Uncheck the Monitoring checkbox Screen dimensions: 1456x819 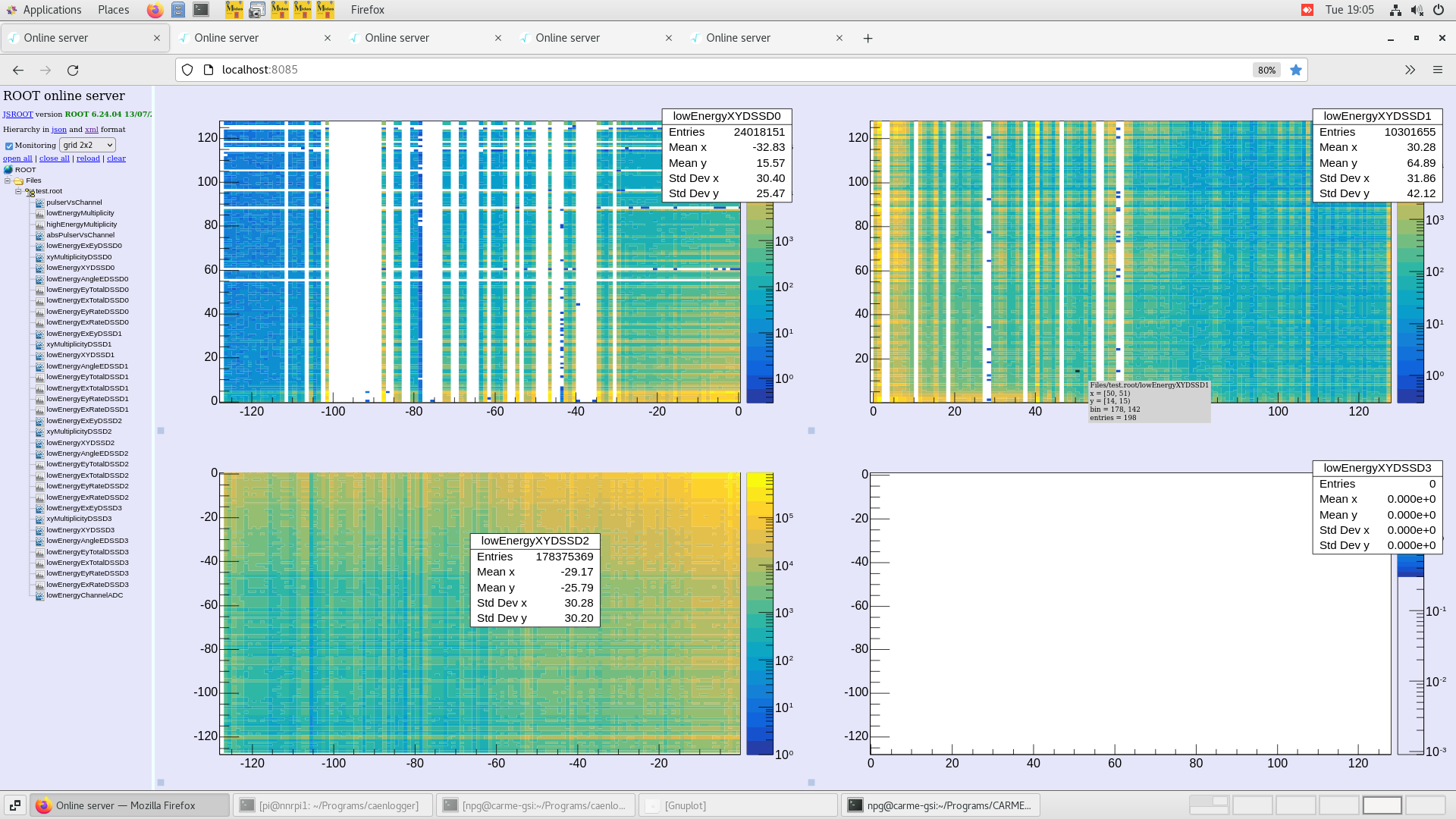(9, 146)
